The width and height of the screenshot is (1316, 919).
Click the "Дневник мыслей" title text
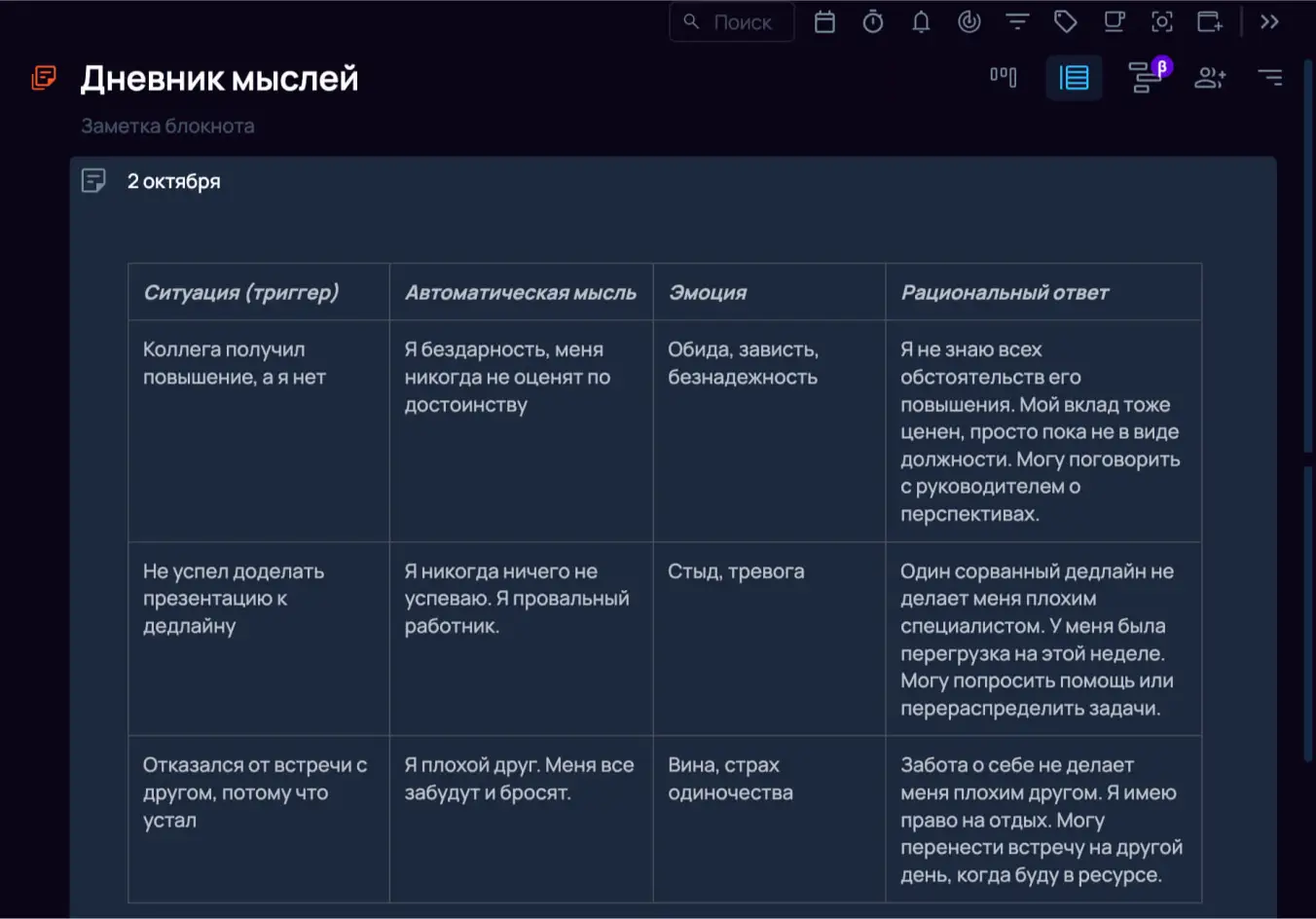(219, 78)
